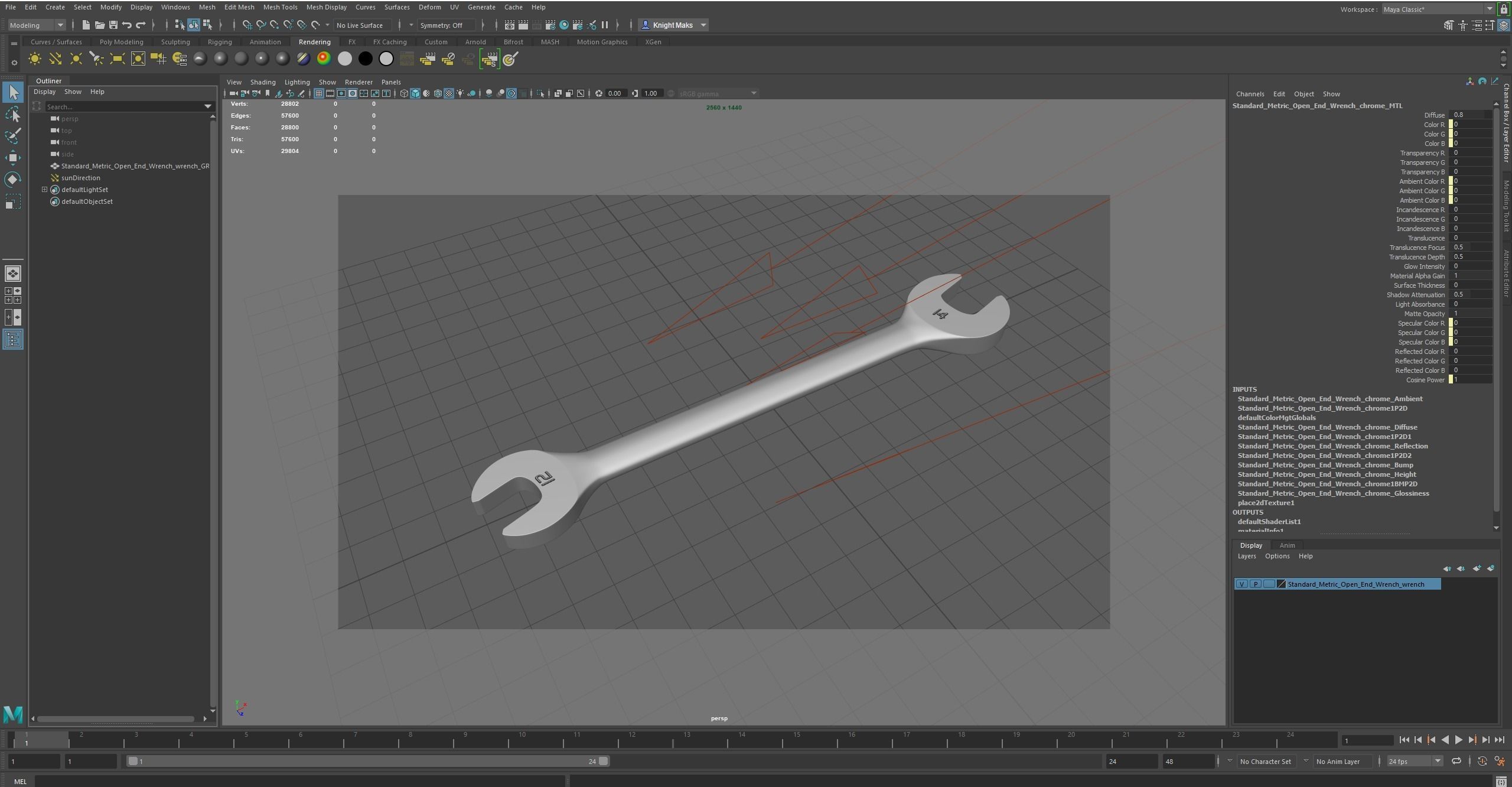Click create new layer icon in Layer Editor
Viewport: 1512px width, 787px height.
pos(1477,568)
